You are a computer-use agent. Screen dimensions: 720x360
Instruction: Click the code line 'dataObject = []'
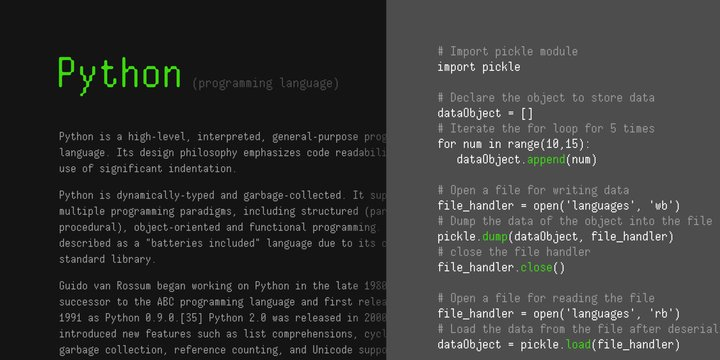(485, 113)
